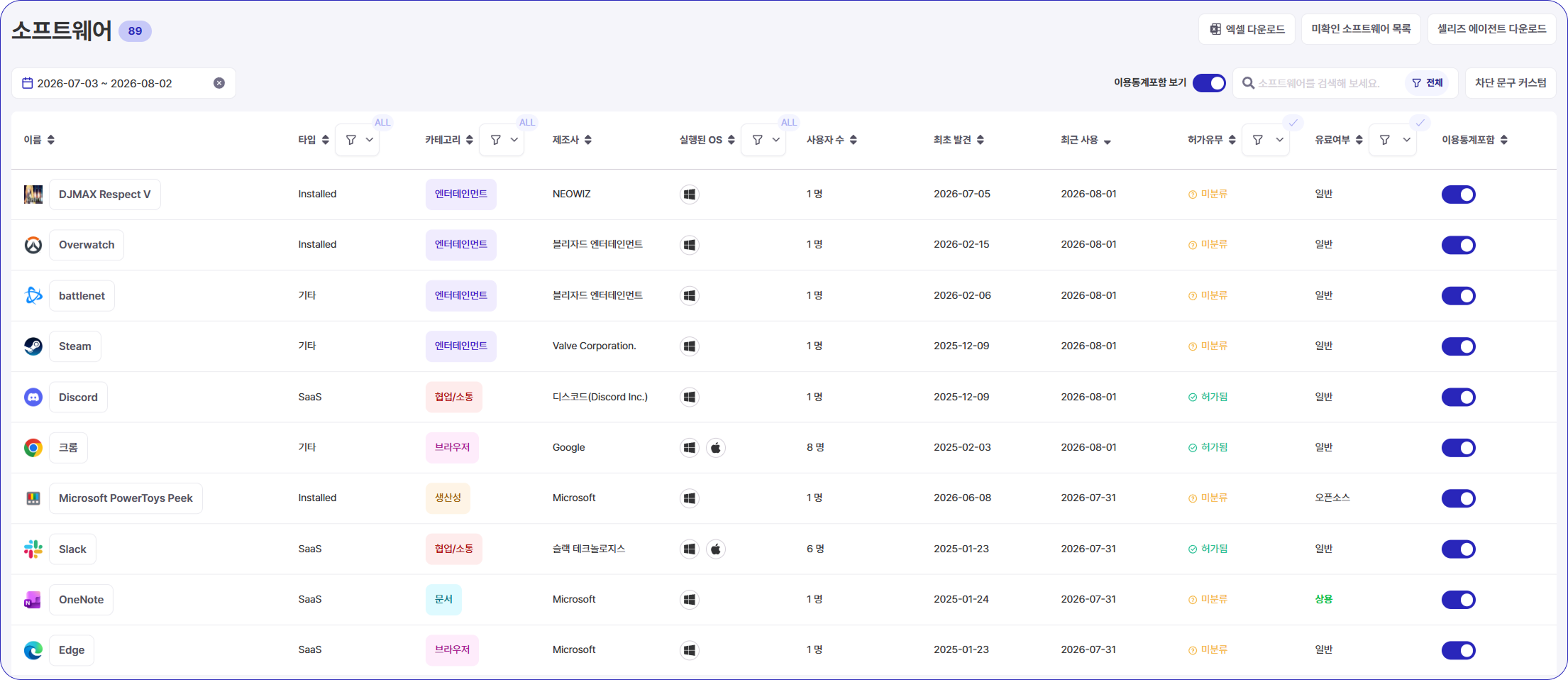Sort by 최초 발견 column sort arrows
The image size is (1568, 680).
click(x=981, y=140)
